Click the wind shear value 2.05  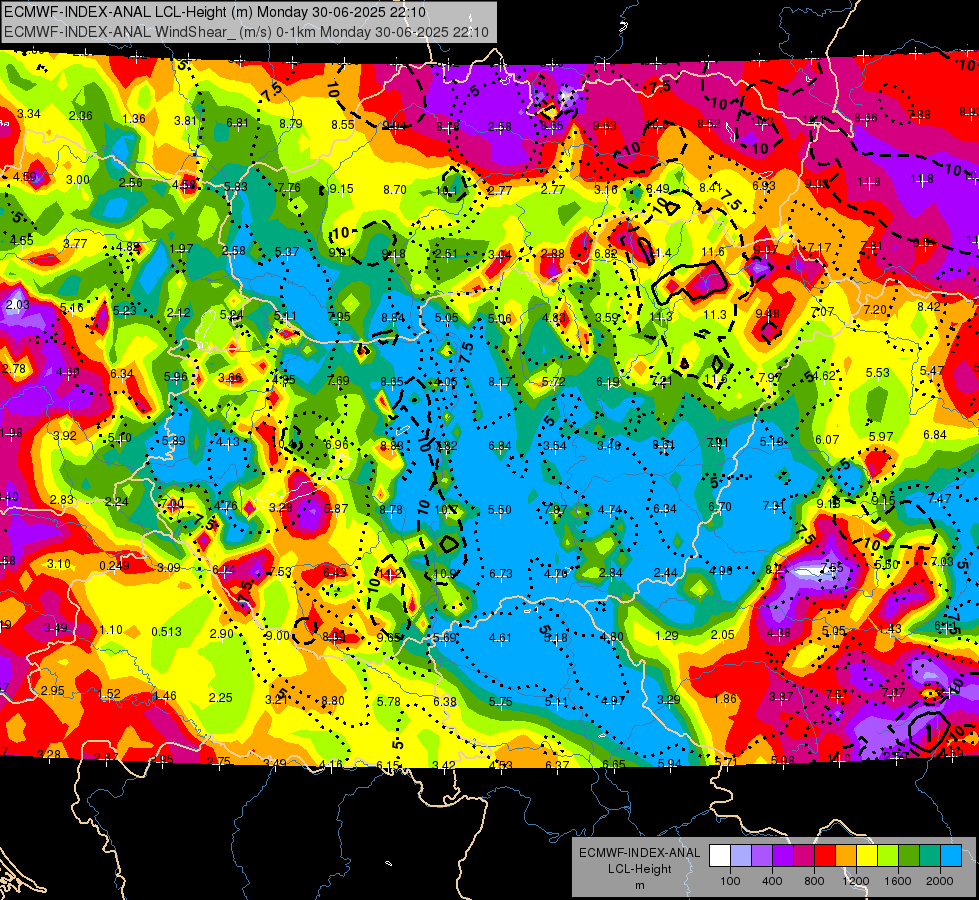point(722,635)
